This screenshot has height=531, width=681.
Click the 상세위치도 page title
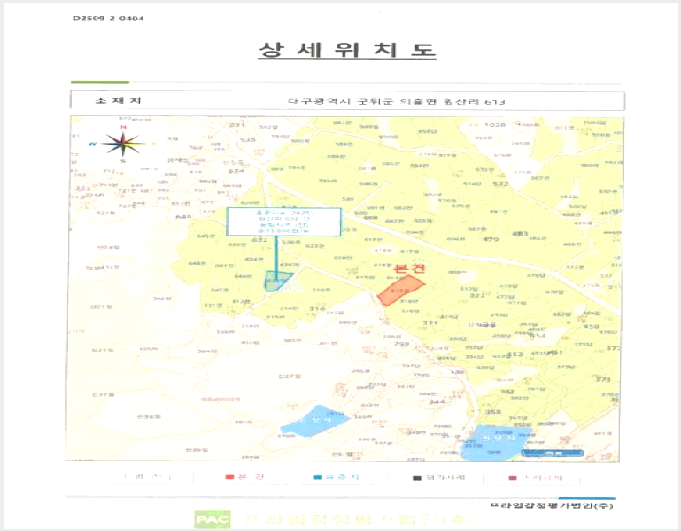coord(347,50)
